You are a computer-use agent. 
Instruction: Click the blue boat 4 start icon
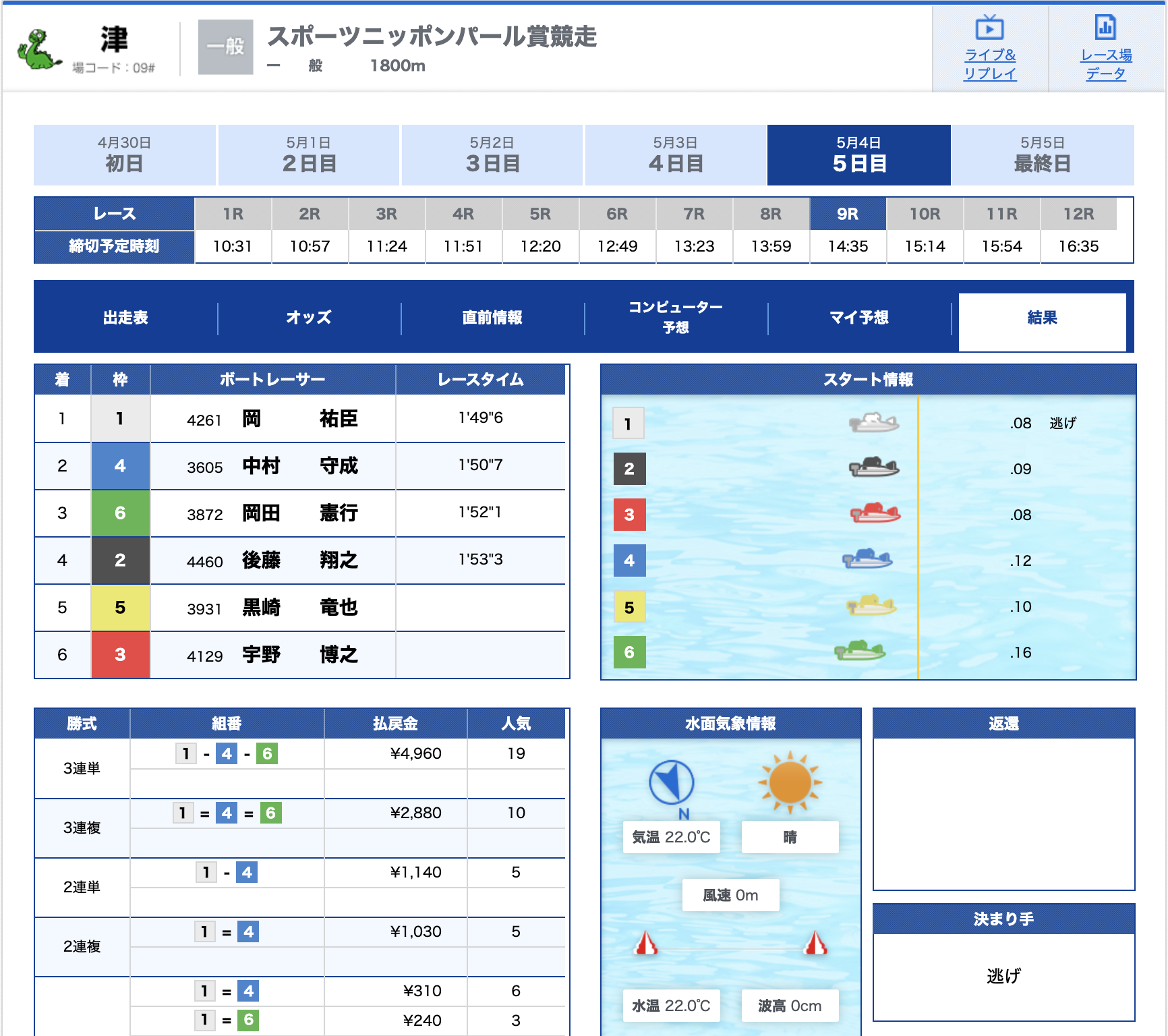pos(867,560)
